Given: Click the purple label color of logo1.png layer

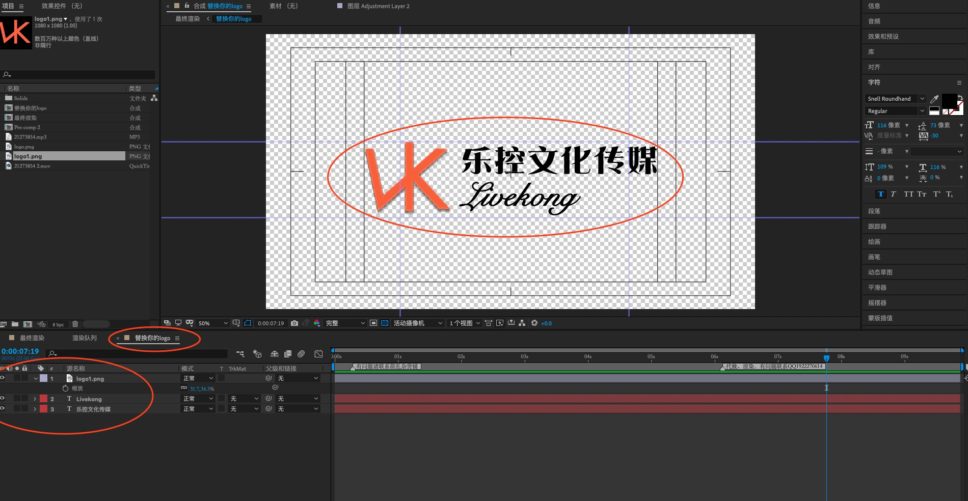Looking at the screenshot, I should tap(43, 378).
